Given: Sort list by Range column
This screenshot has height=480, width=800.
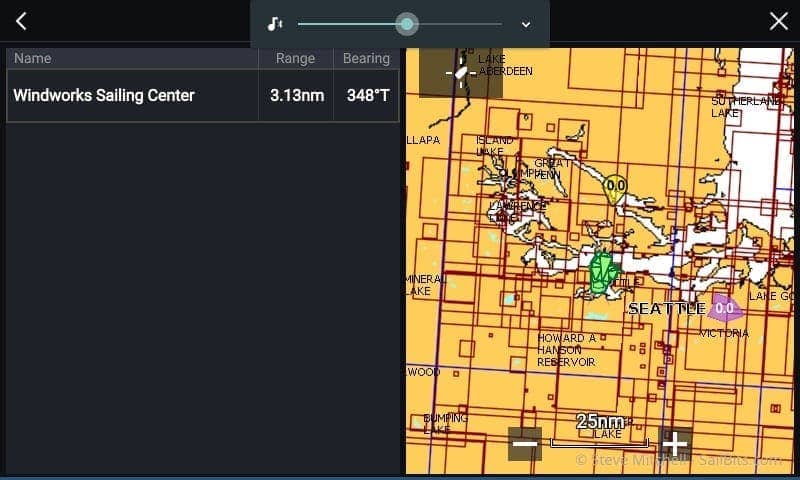Looking at the screenshot, I should [x=295, y=58].
